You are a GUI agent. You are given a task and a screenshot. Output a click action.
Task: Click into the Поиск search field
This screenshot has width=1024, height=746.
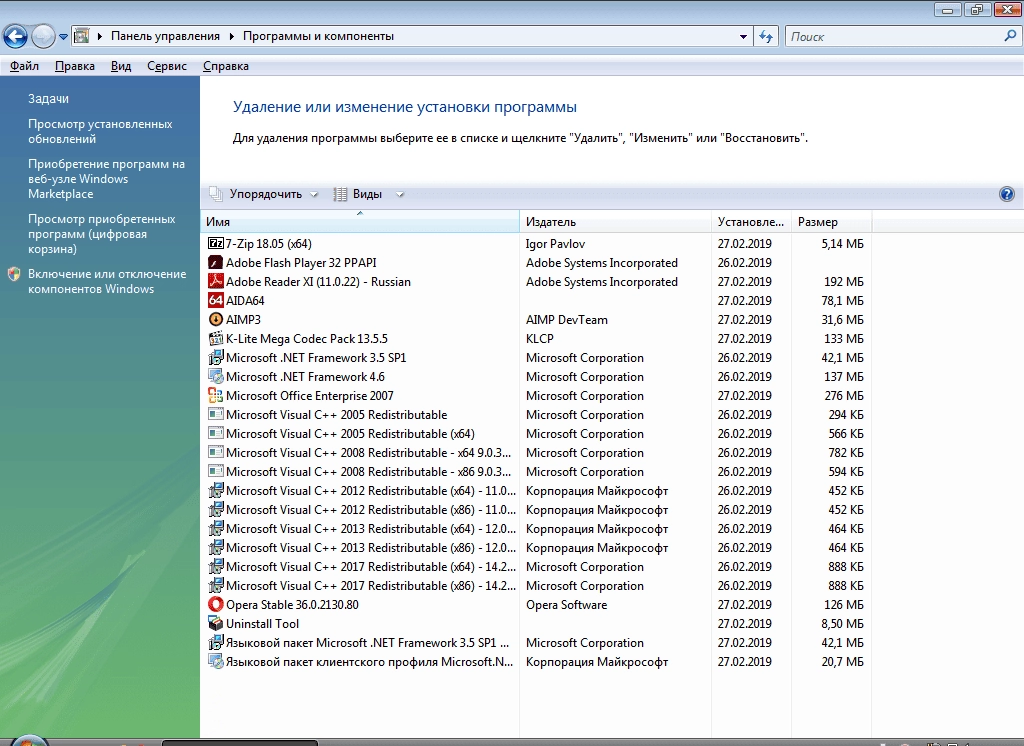tap(893, 37)
